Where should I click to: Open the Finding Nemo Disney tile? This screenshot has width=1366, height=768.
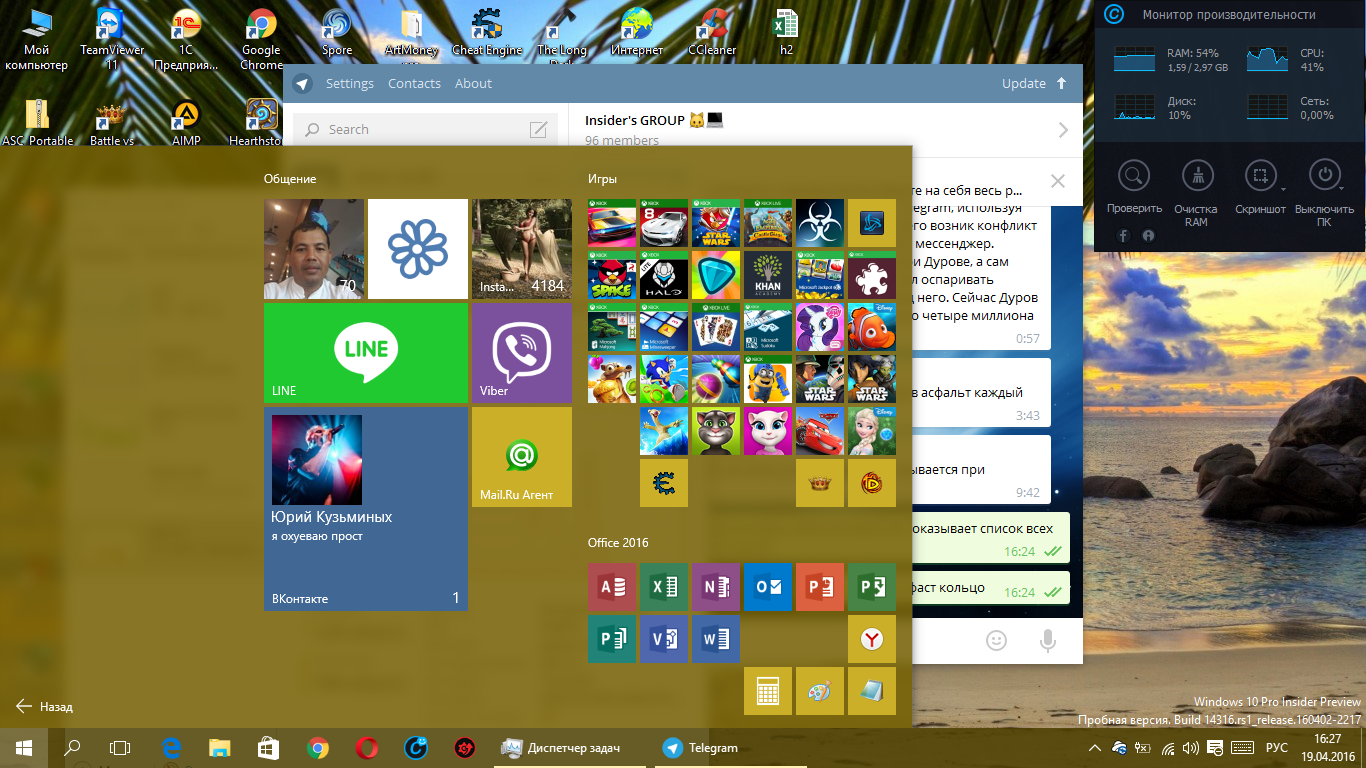point(872,327)
